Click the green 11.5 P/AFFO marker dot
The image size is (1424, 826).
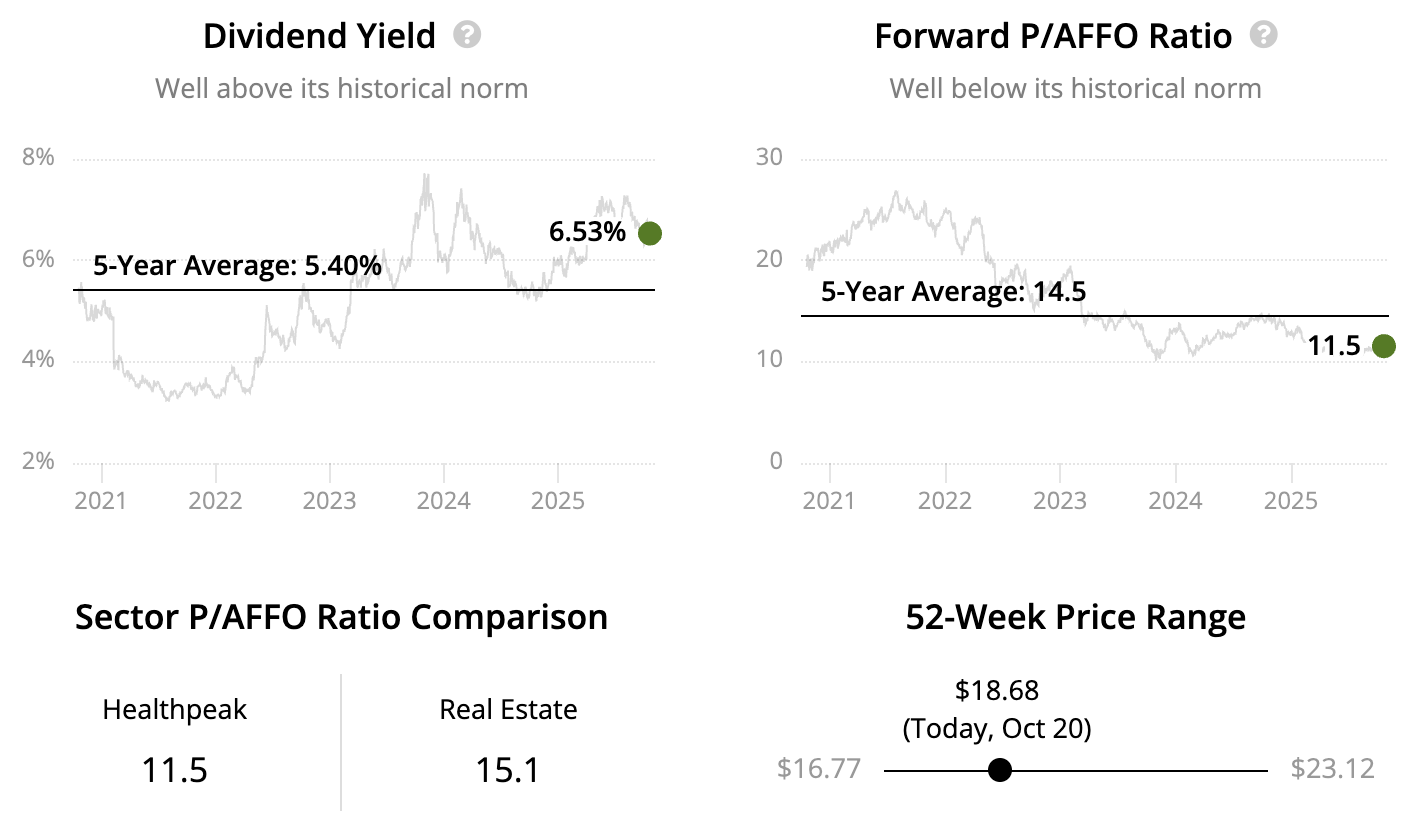[x=1384, y=346]
